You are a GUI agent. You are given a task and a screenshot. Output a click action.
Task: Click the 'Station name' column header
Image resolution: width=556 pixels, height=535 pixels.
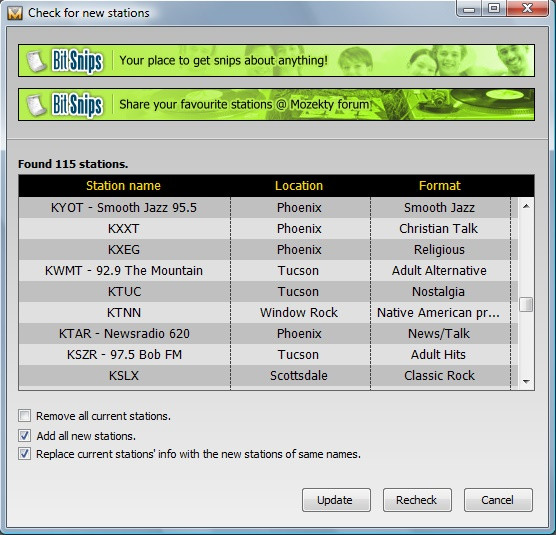tap(123, 186)
